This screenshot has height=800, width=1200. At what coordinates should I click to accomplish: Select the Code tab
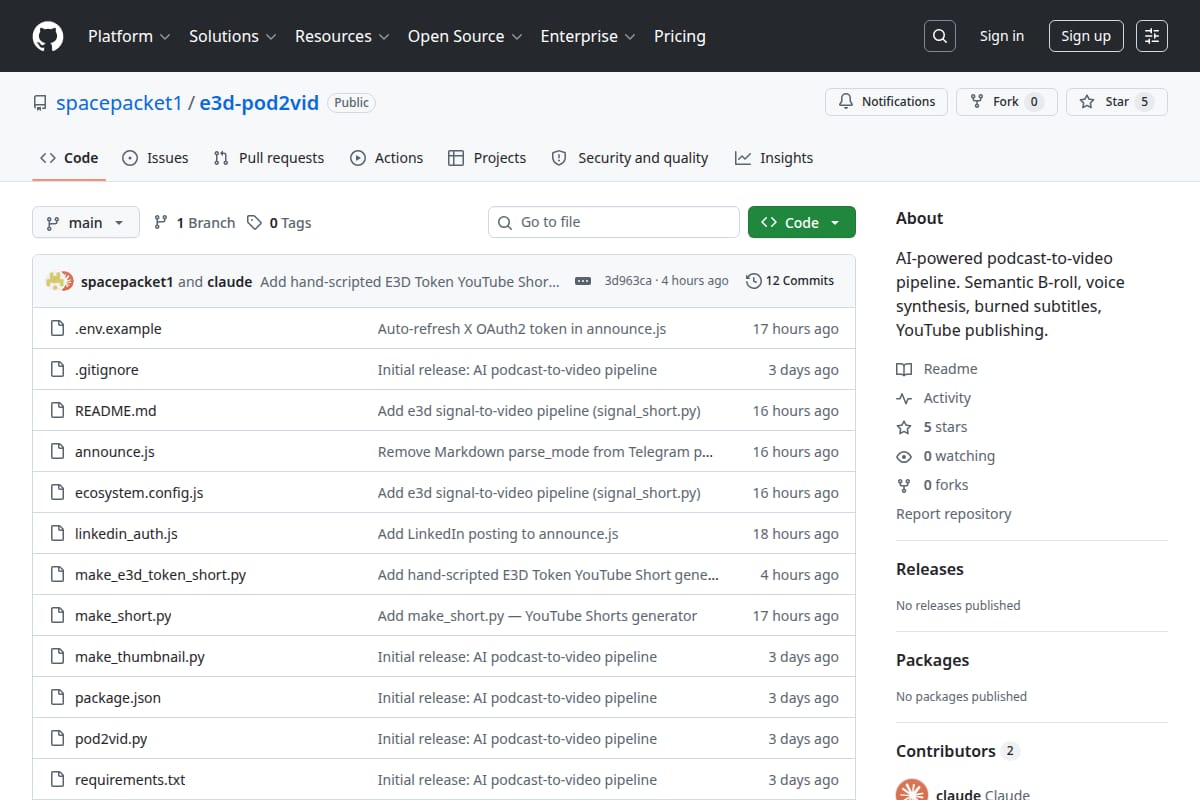click(x=69, y=158)
